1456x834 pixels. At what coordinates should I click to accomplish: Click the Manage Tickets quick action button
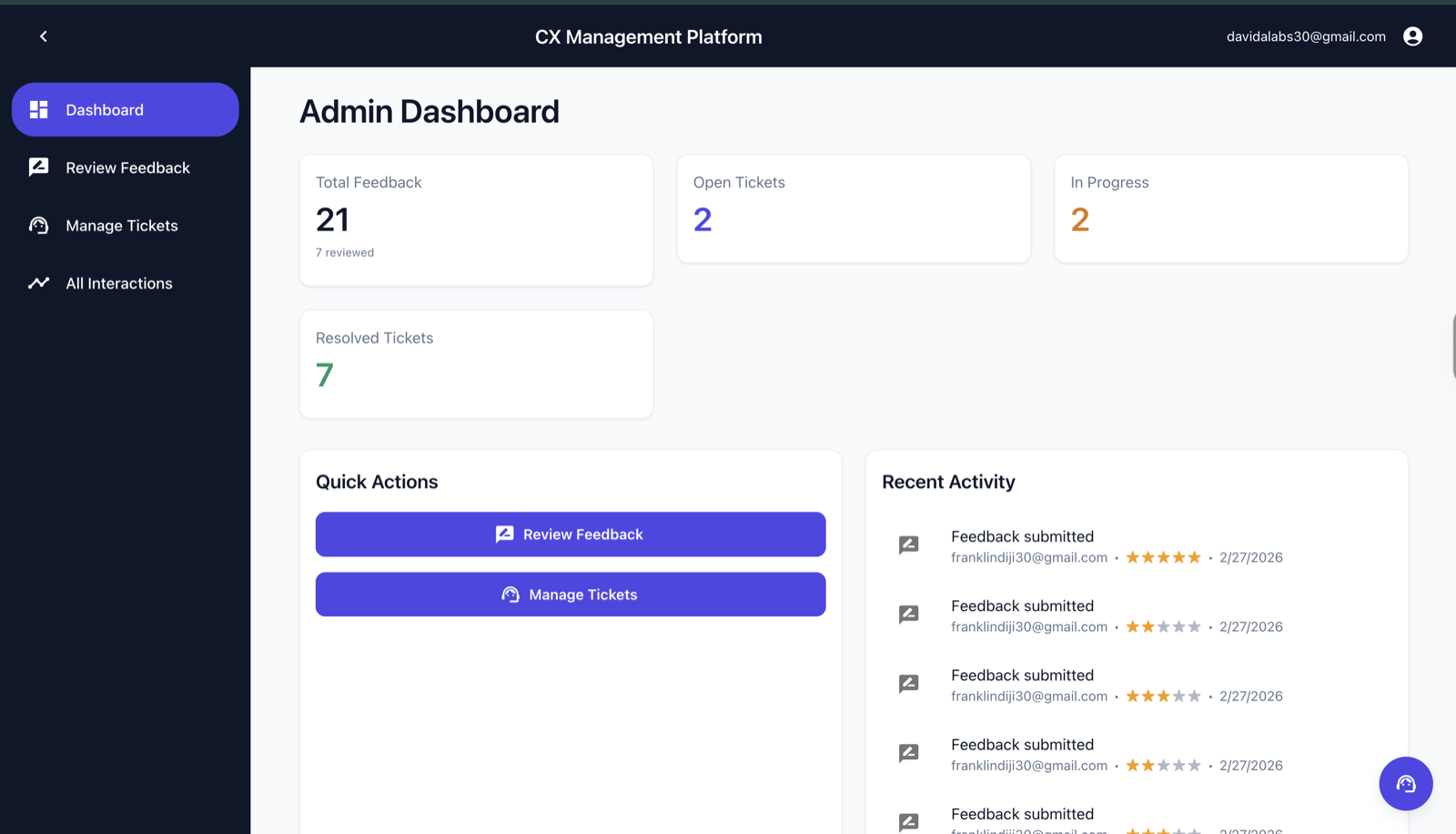pyautogui.click(x=571, y=595)
